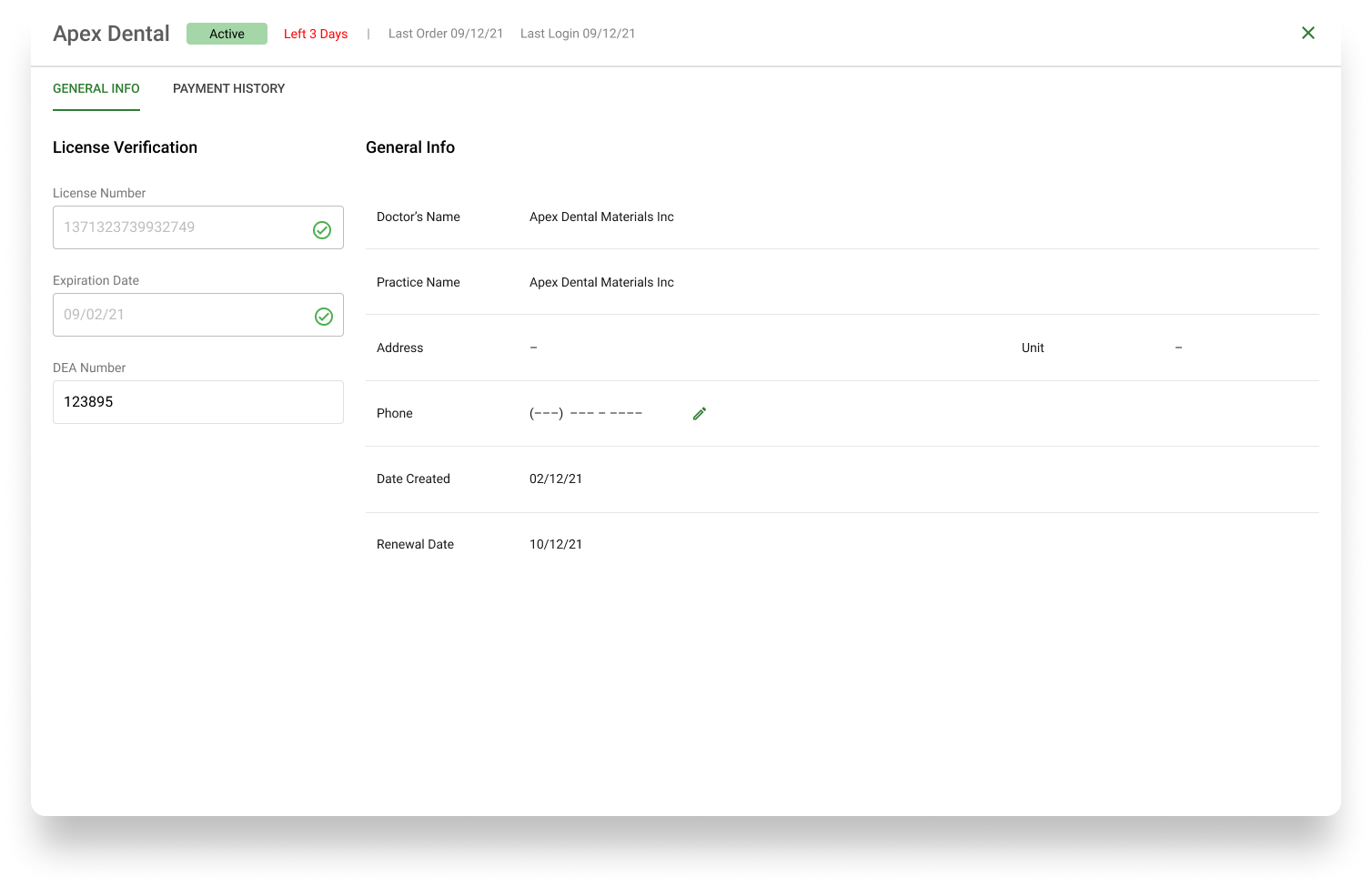Click the green checkmark in License Number field
Screen dimensions: 1372x887
(x=322, y=230)
